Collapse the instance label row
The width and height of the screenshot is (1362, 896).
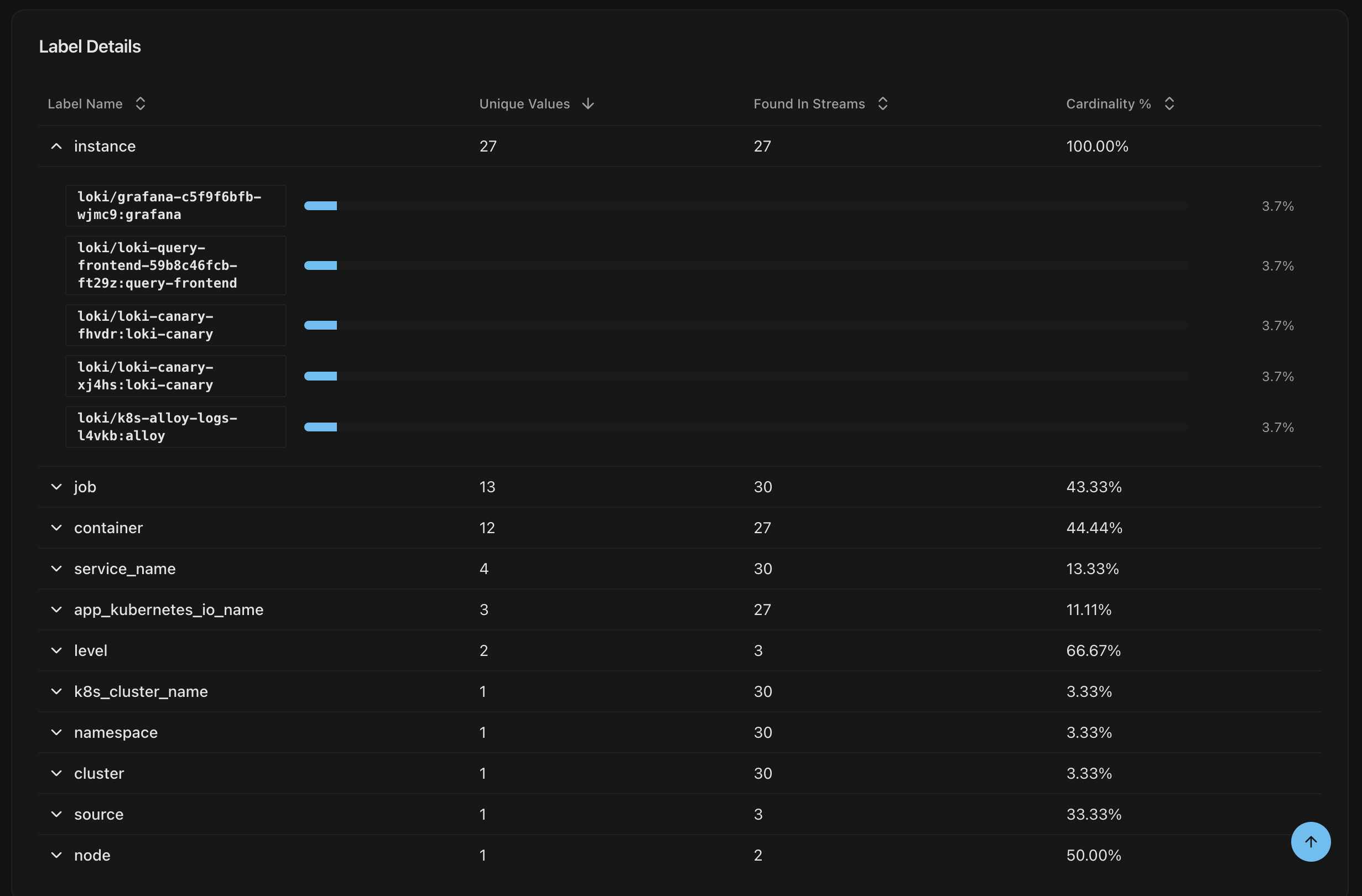[x=56, y=146]
